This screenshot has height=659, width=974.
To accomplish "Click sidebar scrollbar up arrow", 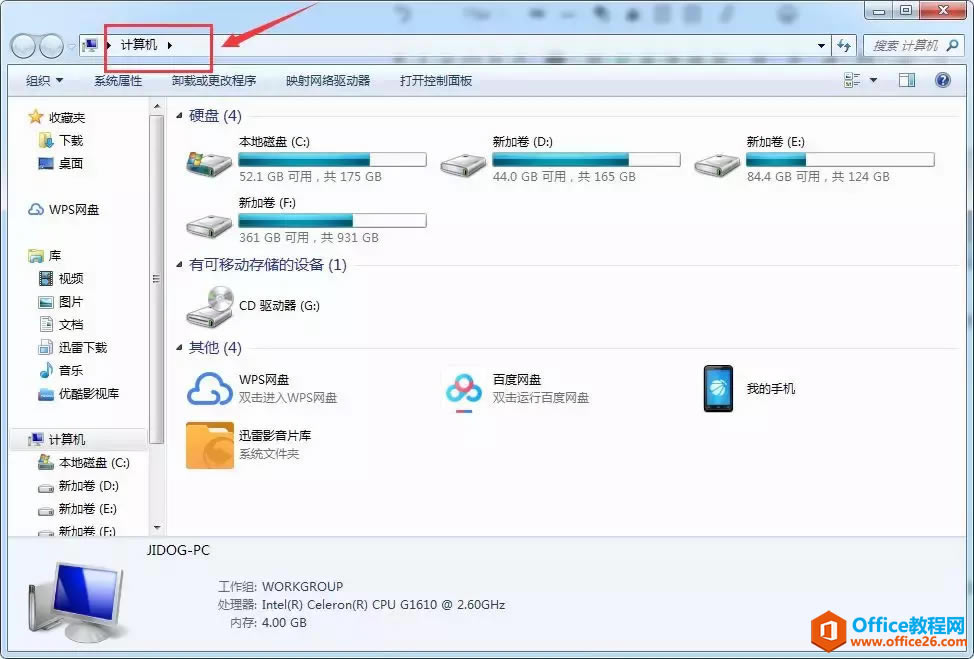I will point(157,107).
